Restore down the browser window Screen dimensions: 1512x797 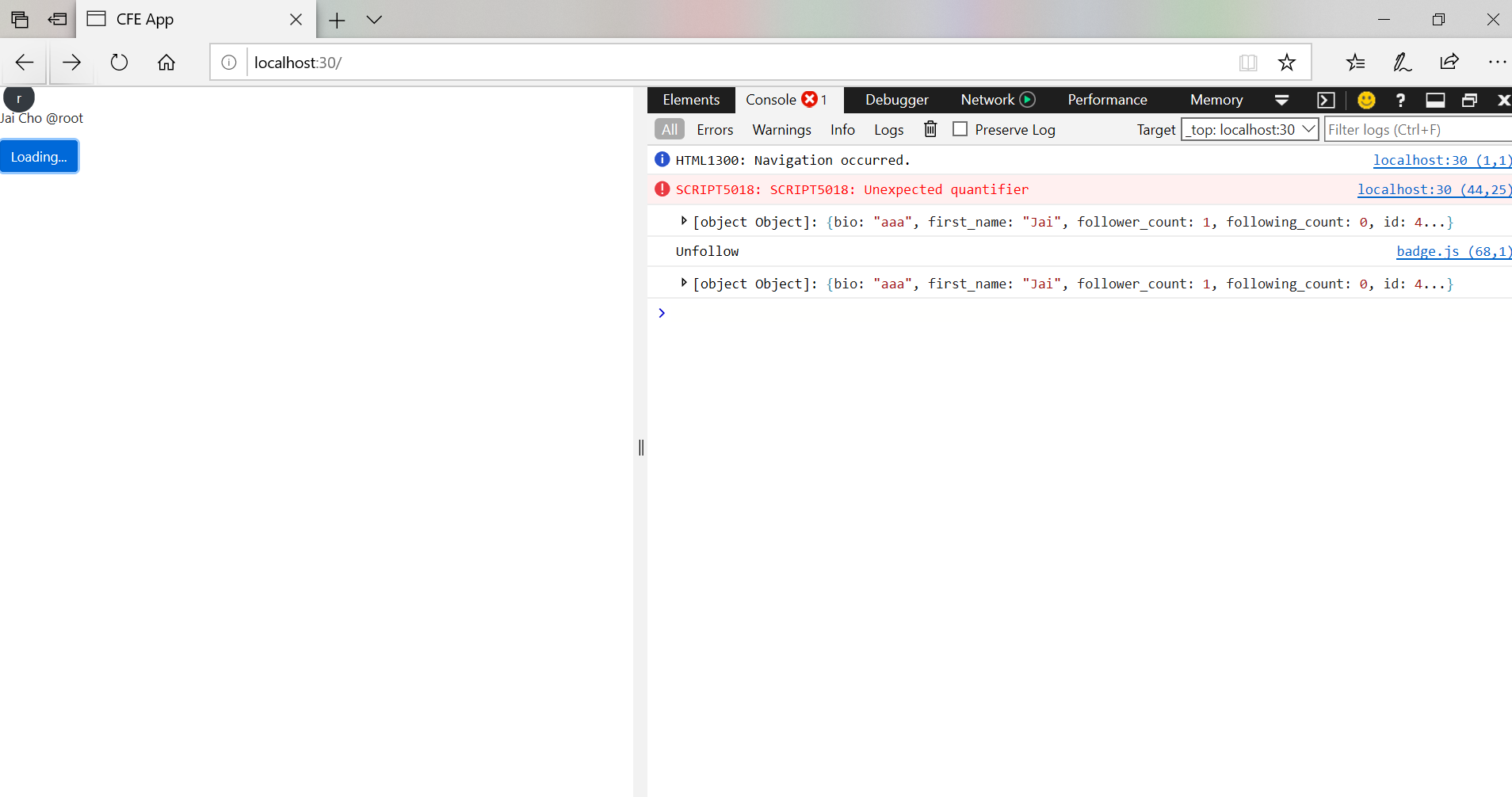click(x=1438, y=20)
